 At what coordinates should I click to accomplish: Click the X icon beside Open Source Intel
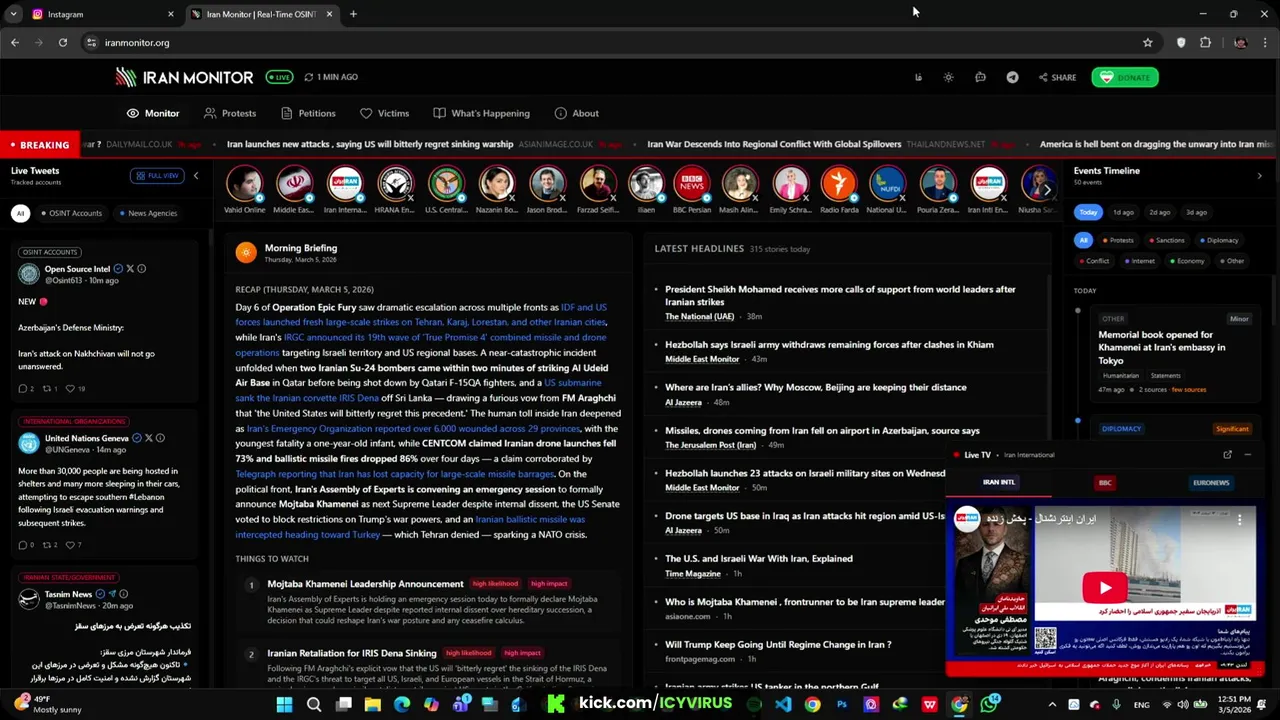pos(130,269)
